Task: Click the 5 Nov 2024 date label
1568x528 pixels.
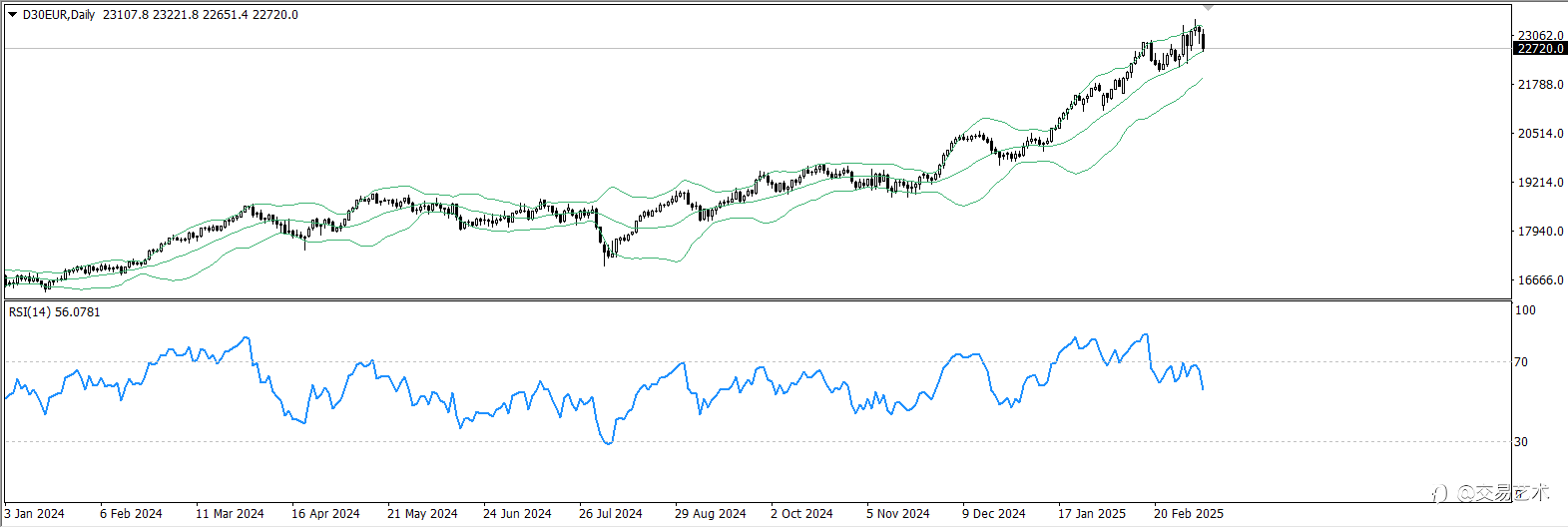Action: pos(897,514)
